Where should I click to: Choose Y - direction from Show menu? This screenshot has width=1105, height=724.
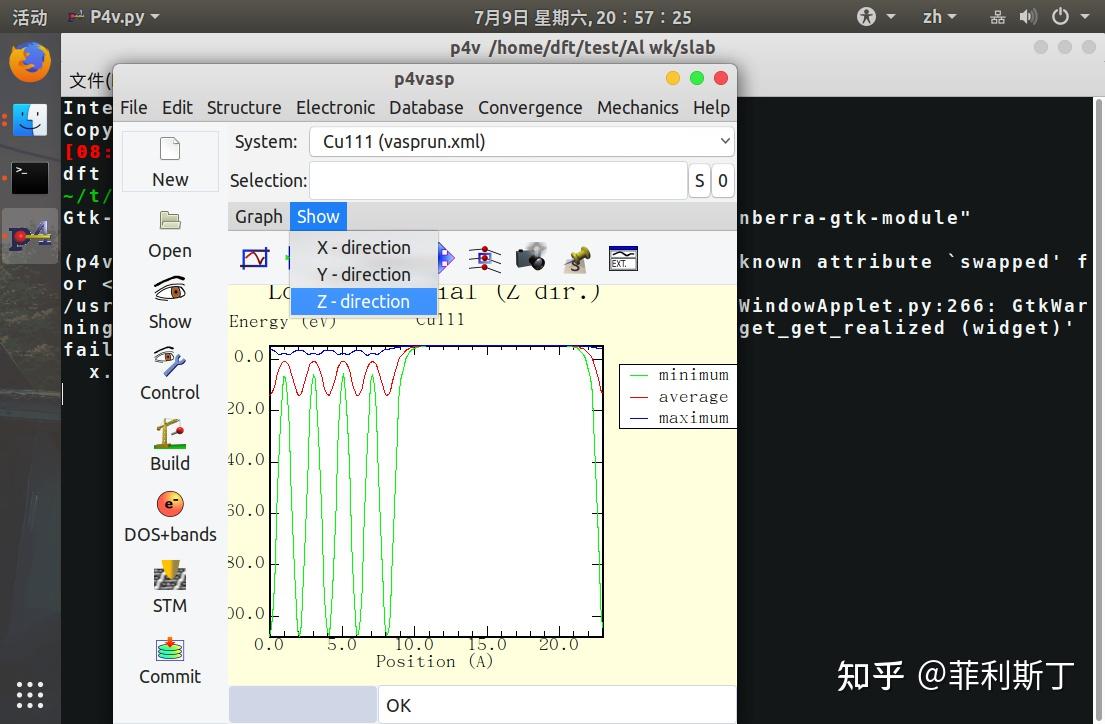coord(364,274)
